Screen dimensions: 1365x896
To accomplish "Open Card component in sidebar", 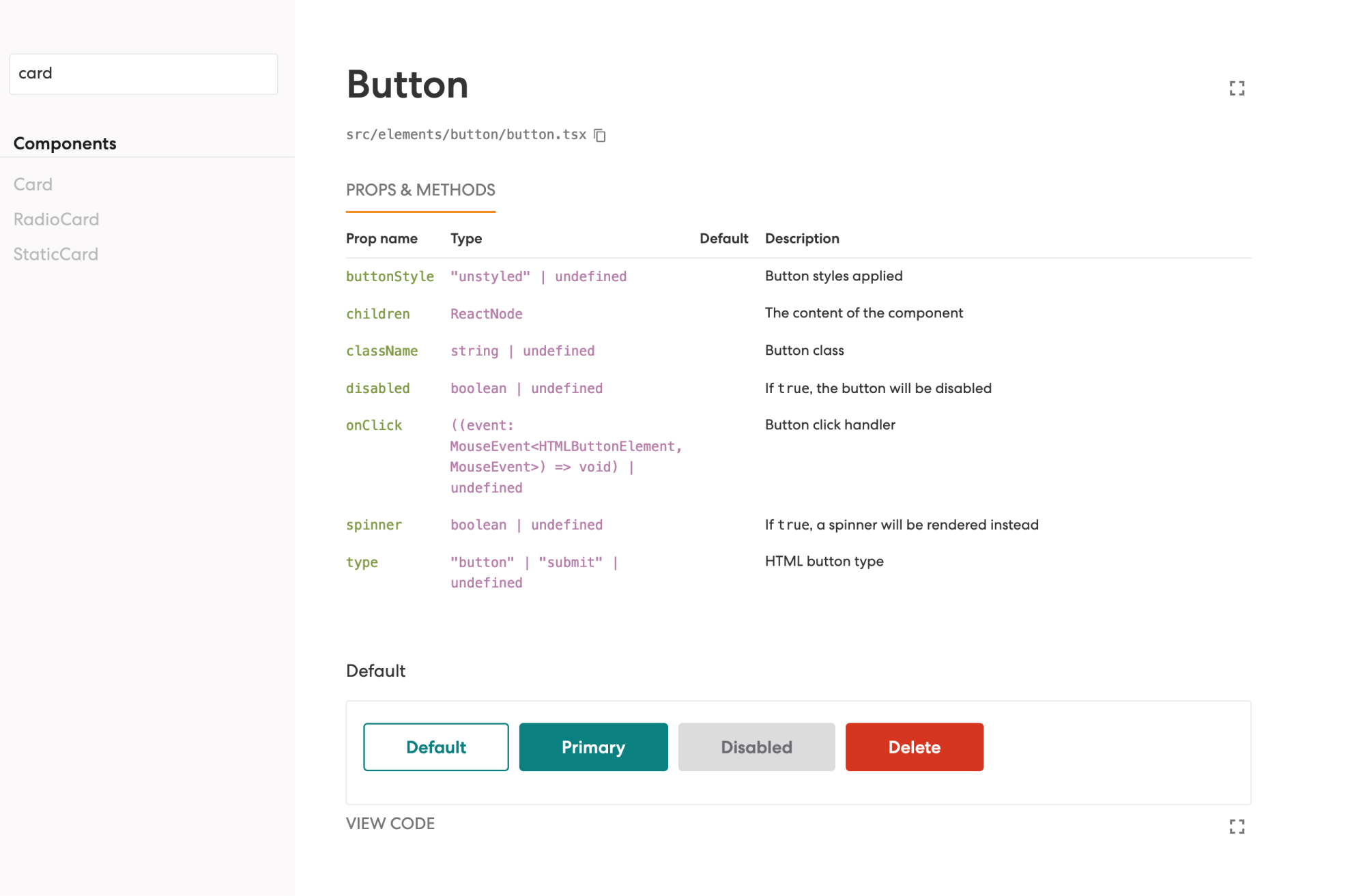I will pyautogui.click(x=33, y=184).
